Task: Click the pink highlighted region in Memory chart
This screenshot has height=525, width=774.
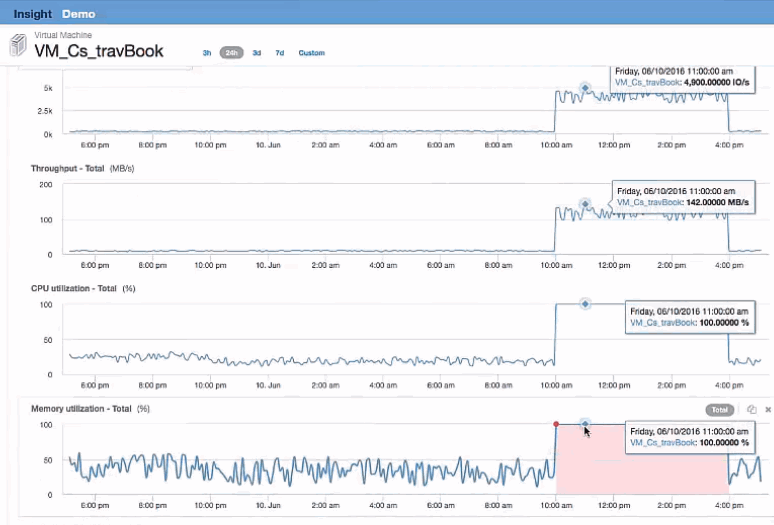Action: (x=640, y=470)
